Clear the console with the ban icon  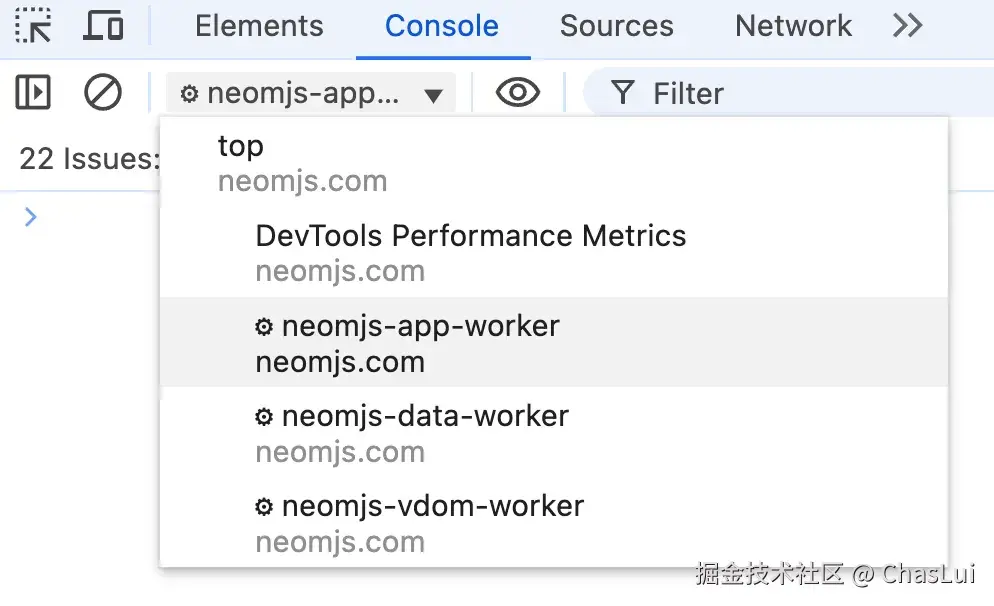coord(102,93)
